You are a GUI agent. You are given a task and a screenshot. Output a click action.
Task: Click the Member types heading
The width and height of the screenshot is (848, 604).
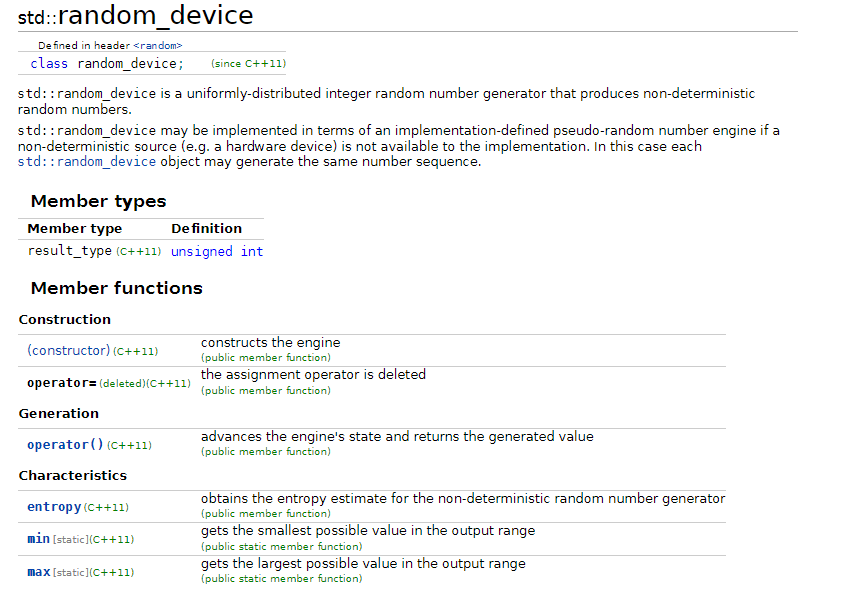(x=98, y=201)
